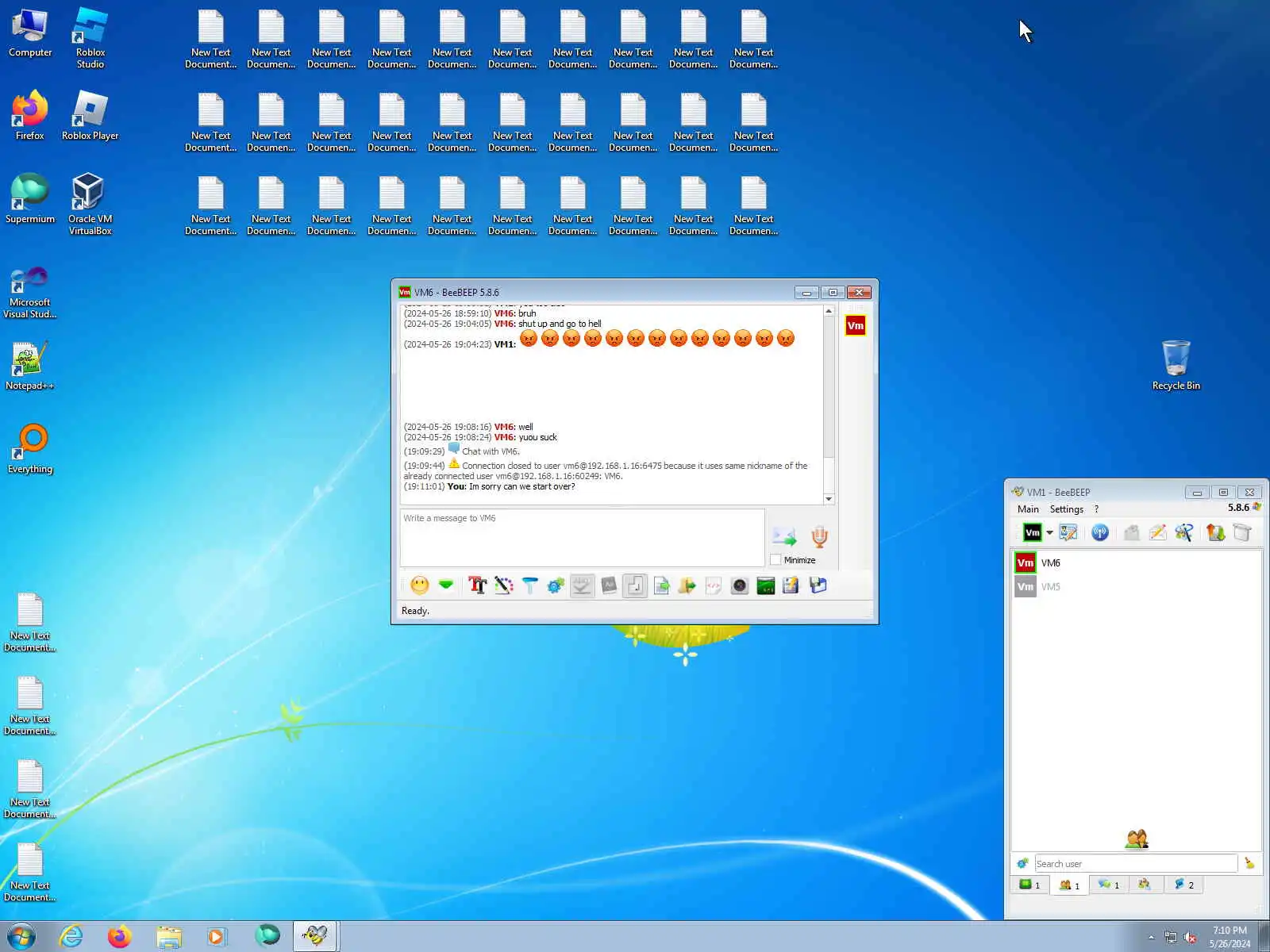Open the Settings menu in VM1 BeeBEEP

[x=1066, y=509]
